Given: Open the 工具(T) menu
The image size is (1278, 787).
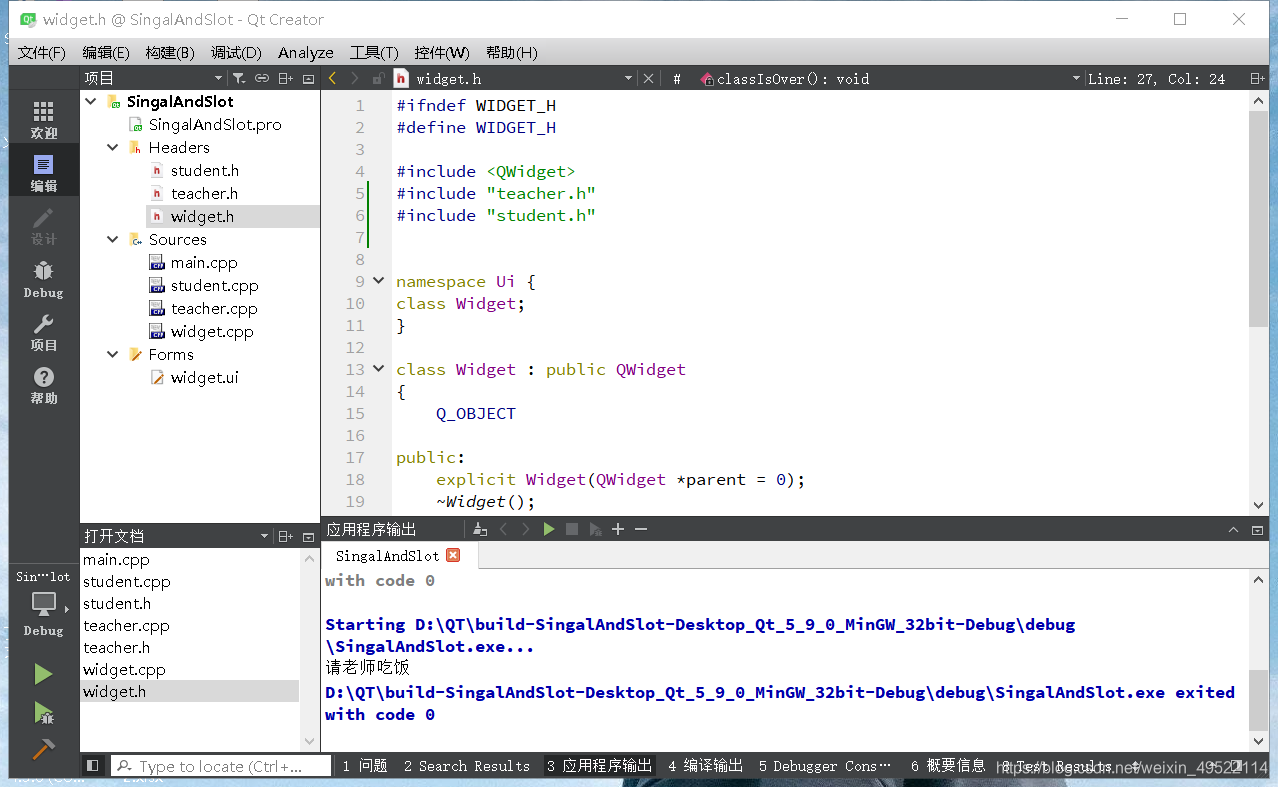Looking at the screenshot, I should coord(374,52).
